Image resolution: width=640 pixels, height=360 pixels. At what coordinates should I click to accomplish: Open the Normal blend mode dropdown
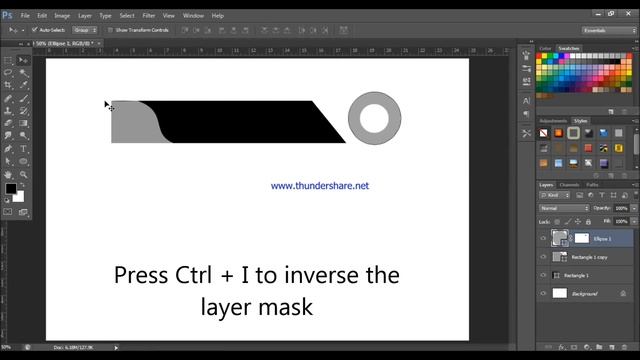point(564,208)
